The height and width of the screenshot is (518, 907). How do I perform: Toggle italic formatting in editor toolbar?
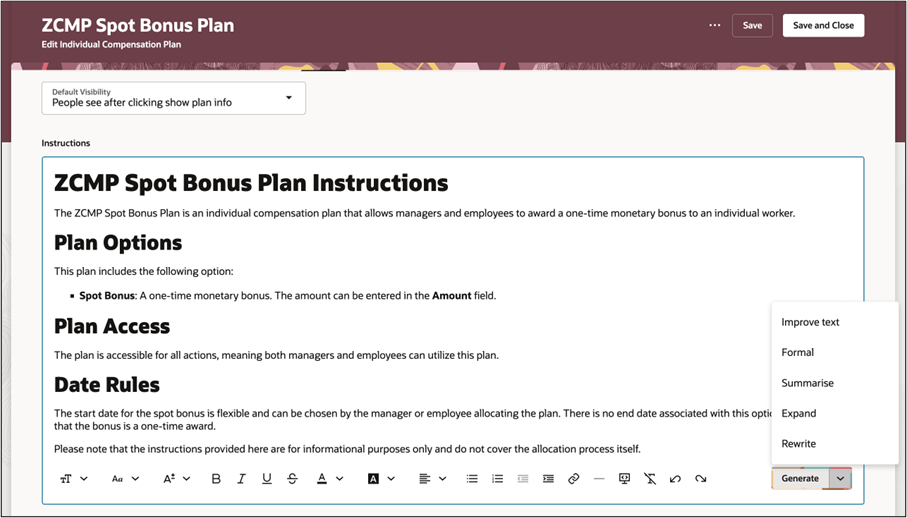241,479
